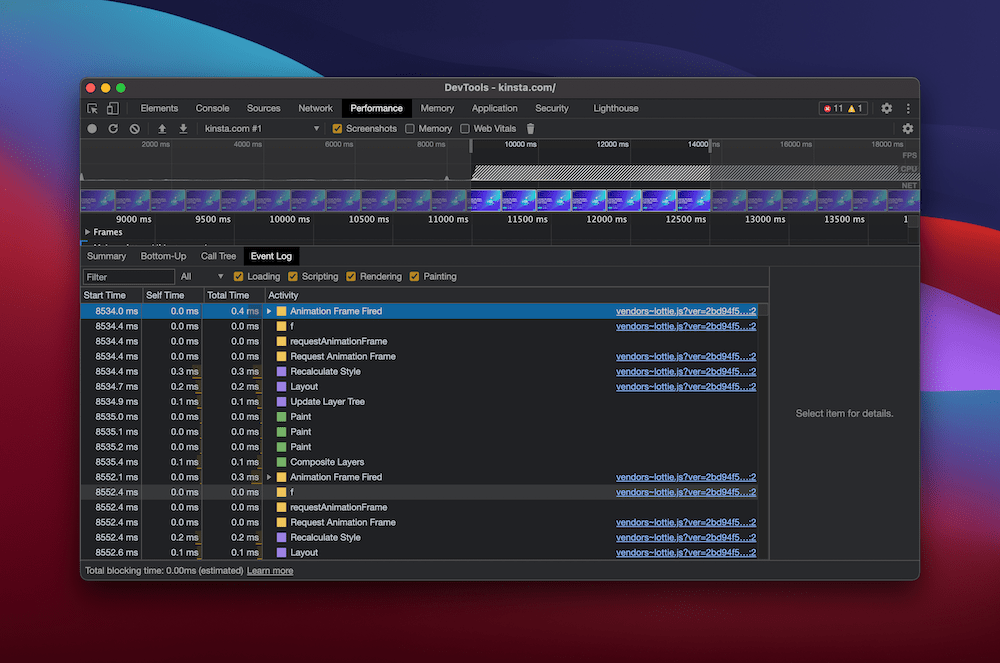
Task: Click the collect garbage trash icon
Action: coord(531,129)
